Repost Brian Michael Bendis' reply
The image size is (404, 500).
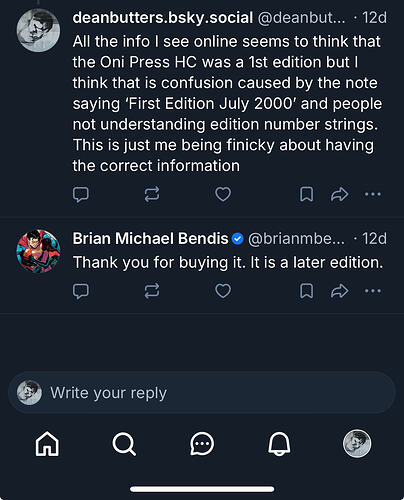(x=152, y=291)
